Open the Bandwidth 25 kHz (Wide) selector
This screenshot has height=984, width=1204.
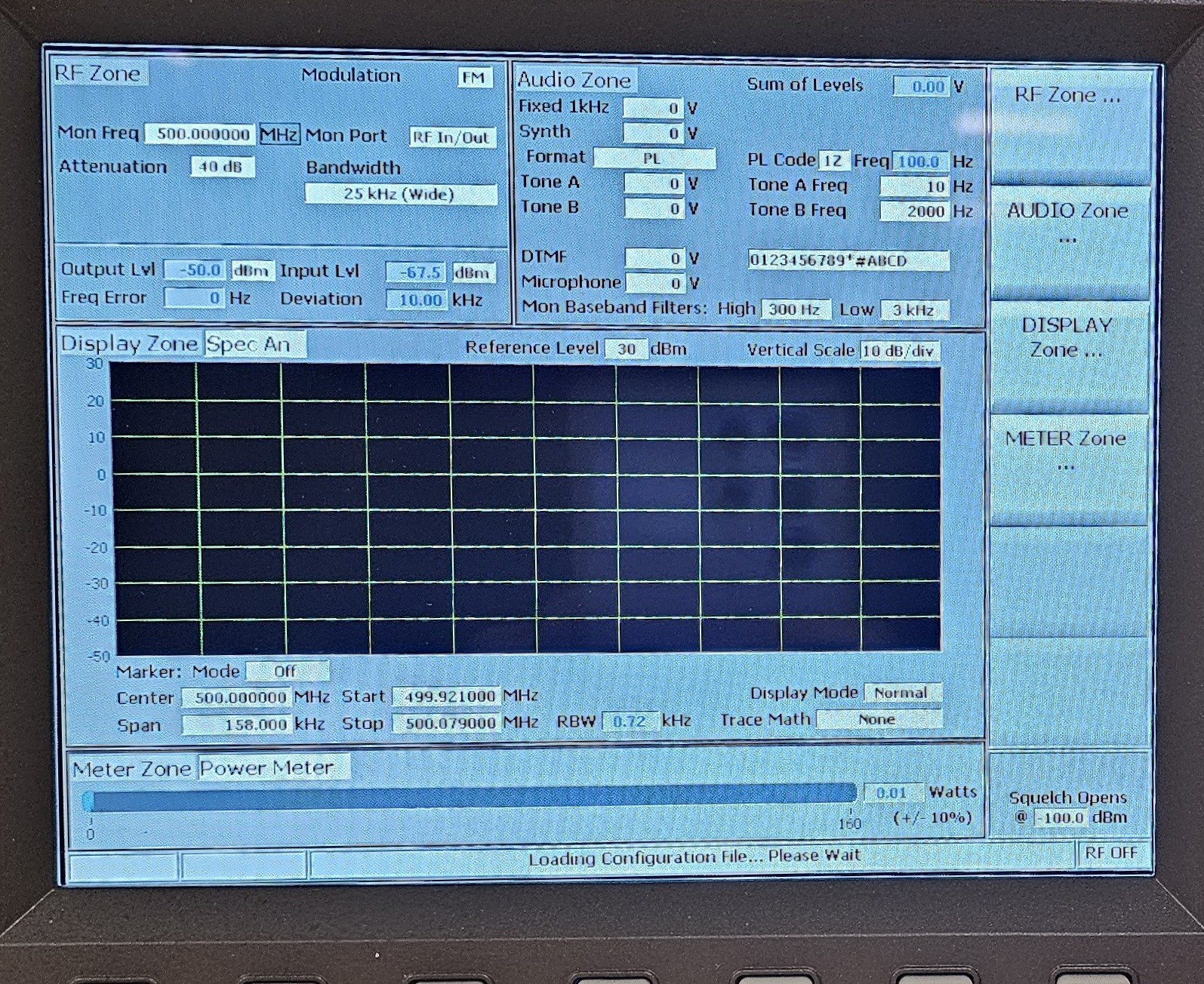click(x=400, y=194)
